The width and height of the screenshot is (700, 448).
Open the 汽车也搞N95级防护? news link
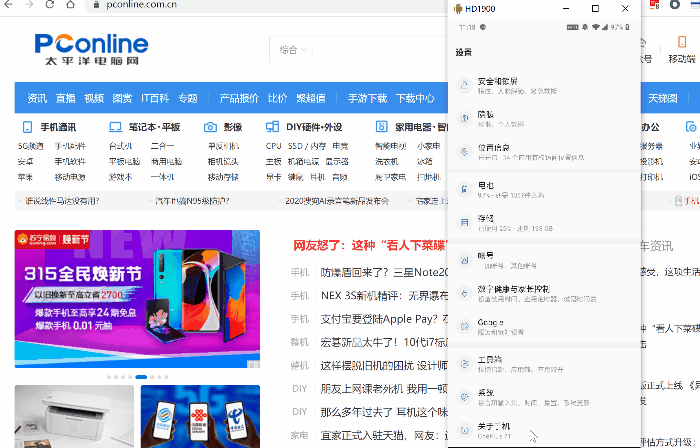[192, 201]
